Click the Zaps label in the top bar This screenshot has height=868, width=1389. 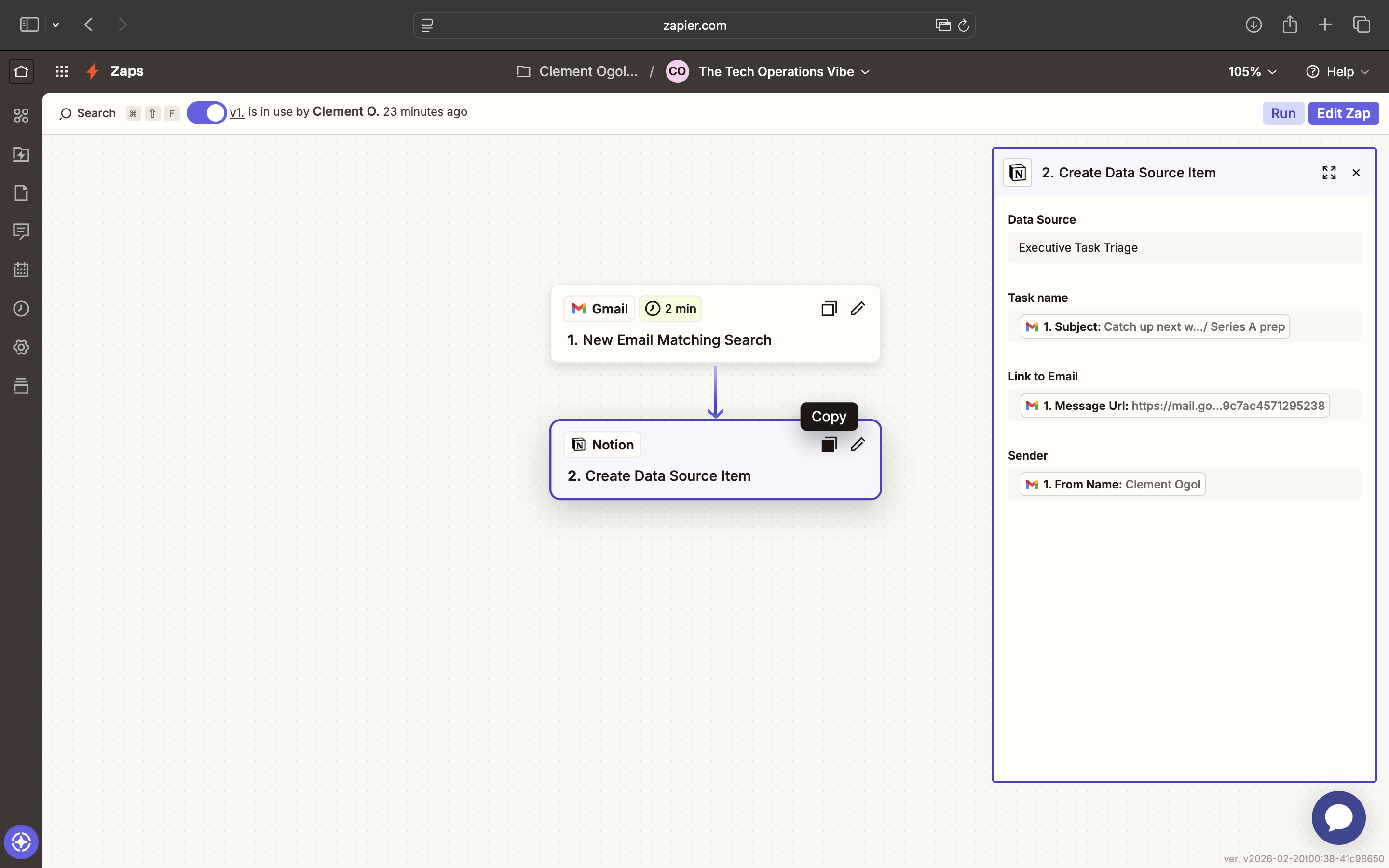click(x=126, y=71)
